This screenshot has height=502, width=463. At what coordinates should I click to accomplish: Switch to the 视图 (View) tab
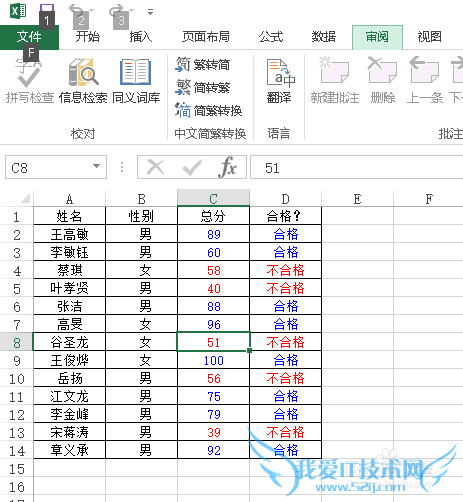(429, 37)
